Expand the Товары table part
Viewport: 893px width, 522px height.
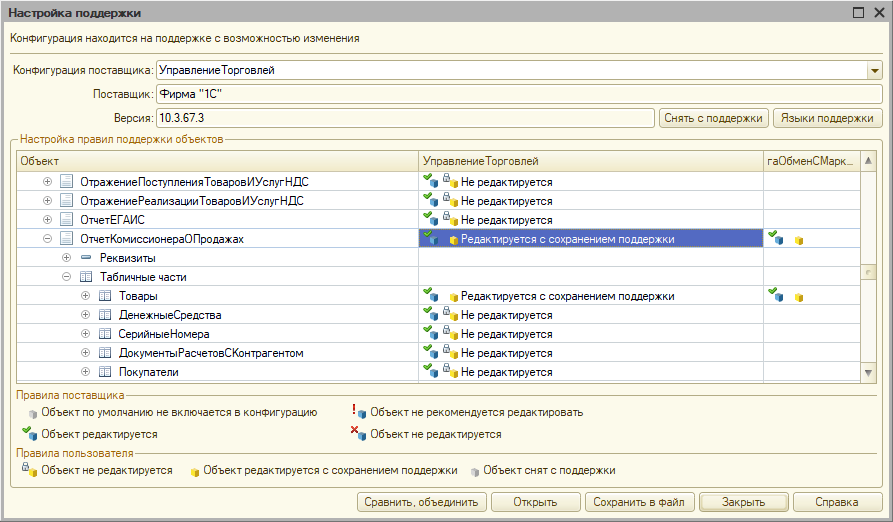[85, 295]
